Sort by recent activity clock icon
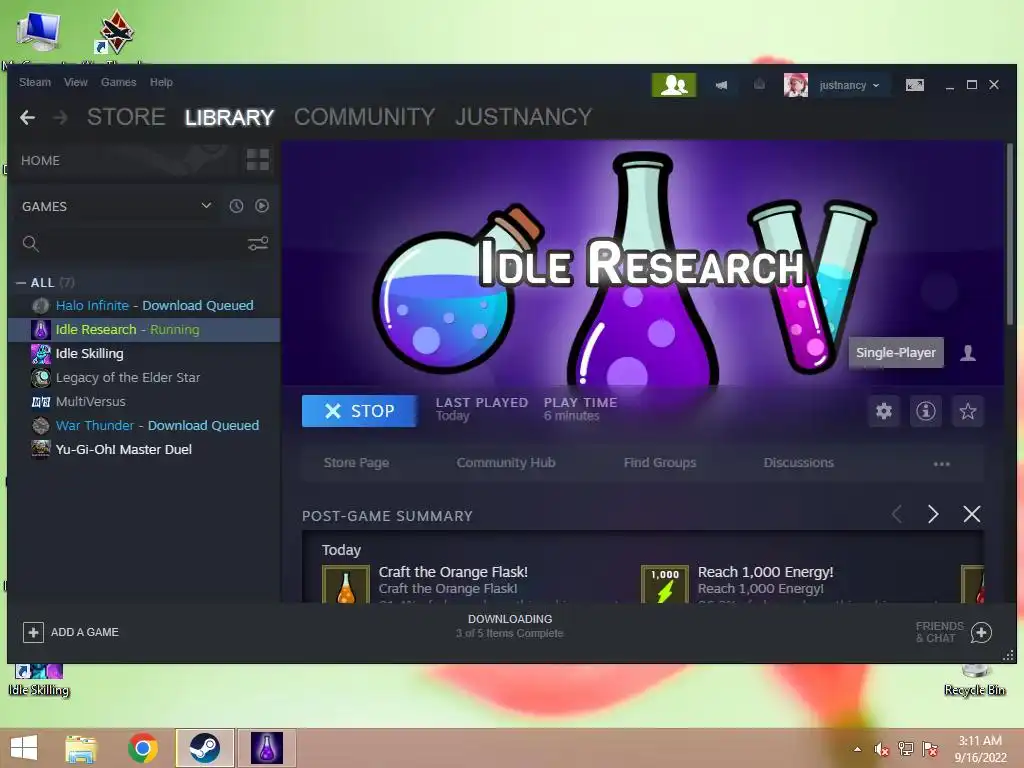Image resolution: width=1024 pixels, height=768 pixels. (236, 206)
